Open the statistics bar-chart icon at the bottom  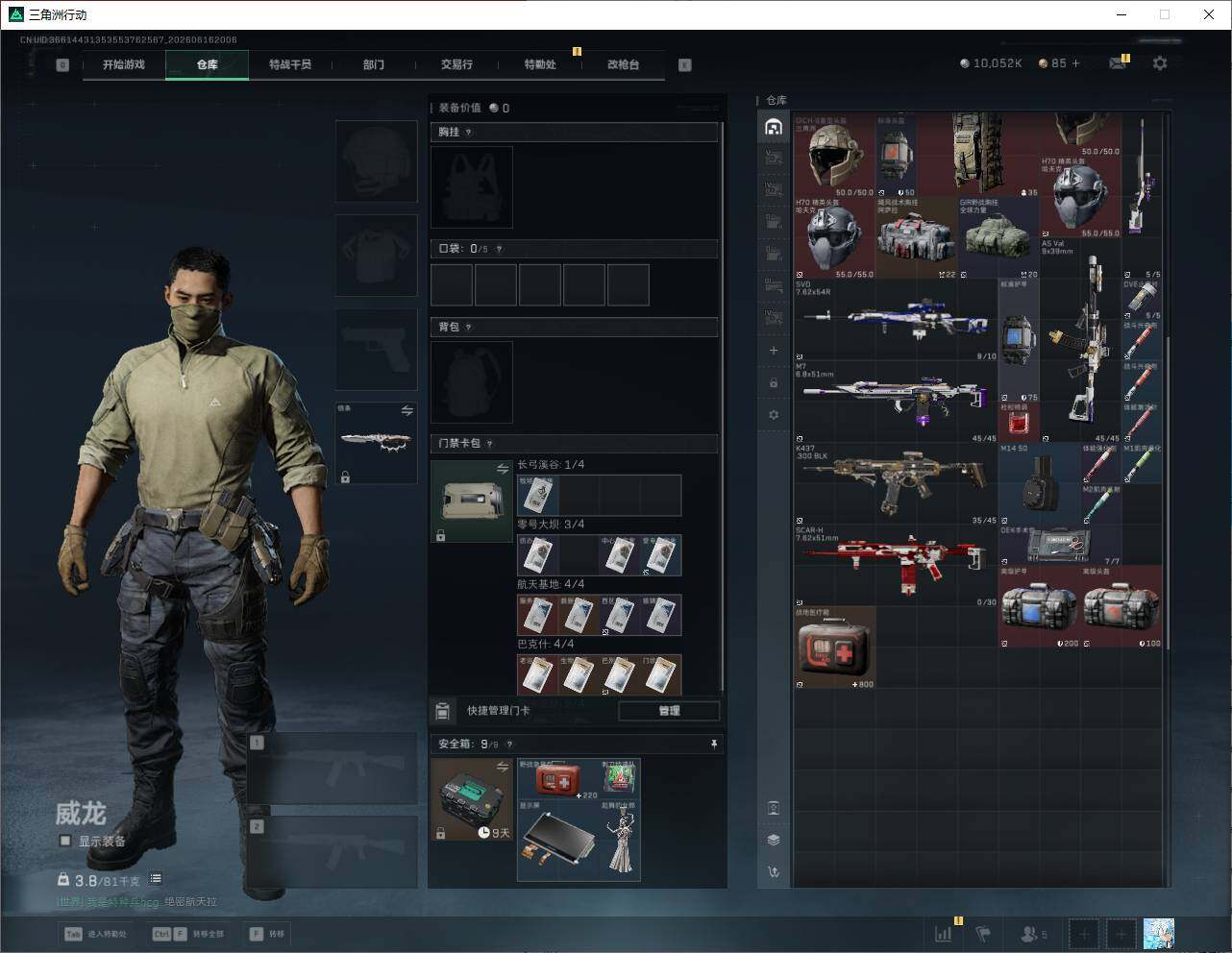coord(944,933)
